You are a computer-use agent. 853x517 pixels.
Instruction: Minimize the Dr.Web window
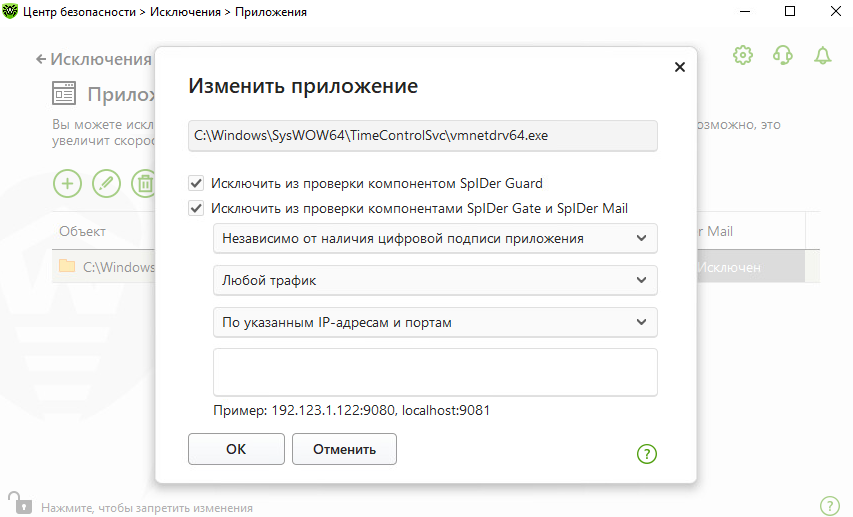pyautogui.click(x=745, y=11)
